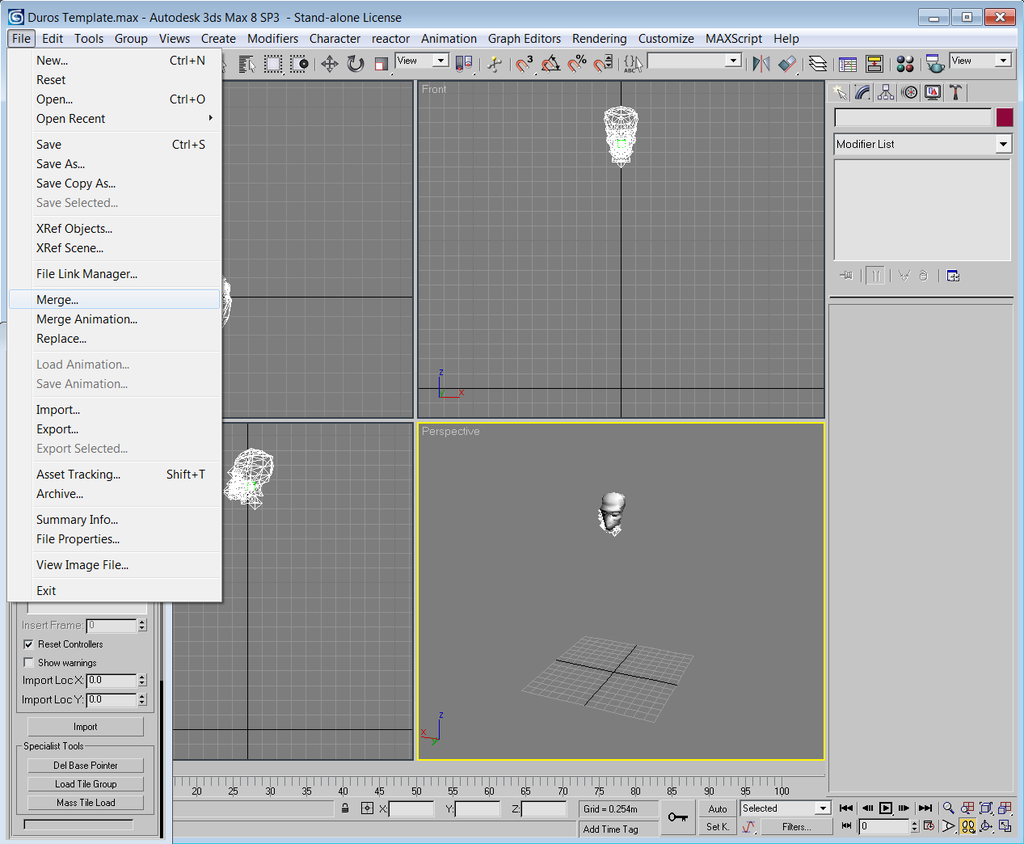Click Save As... in the File menu

[114, 164]
